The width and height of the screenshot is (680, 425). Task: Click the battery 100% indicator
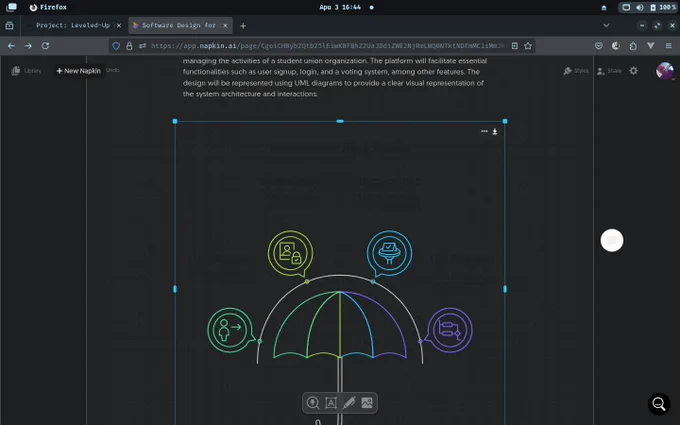663,7
